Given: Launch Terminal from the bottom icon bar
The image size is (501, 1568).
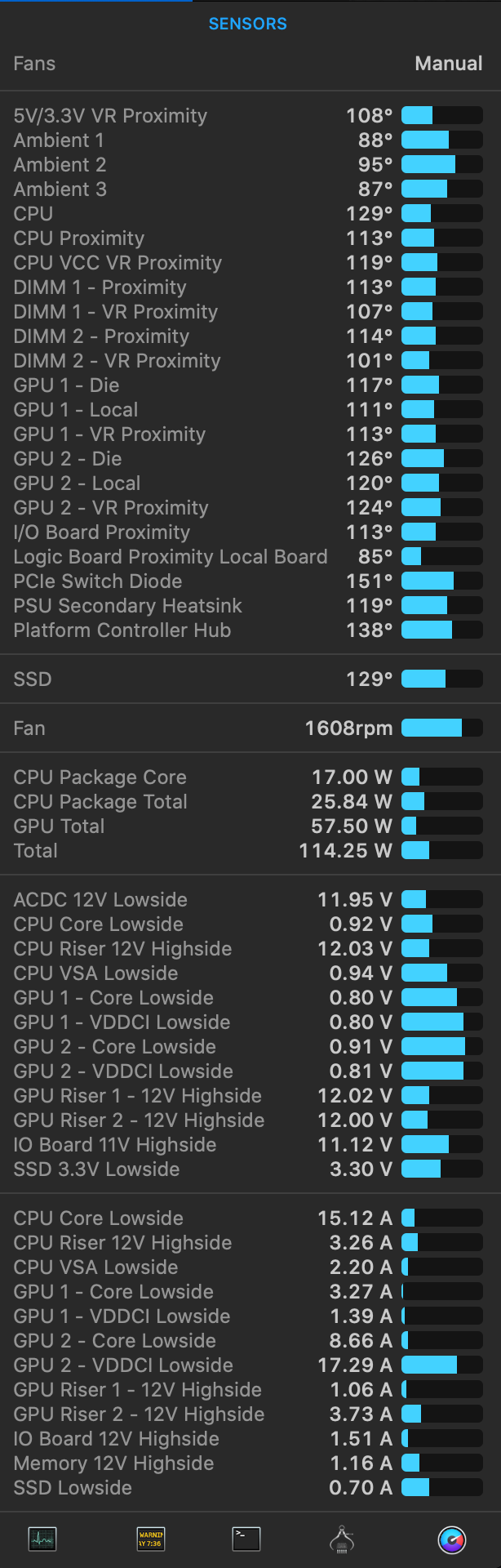Looking at the screenshot, I should click(x=246, y=1539).
